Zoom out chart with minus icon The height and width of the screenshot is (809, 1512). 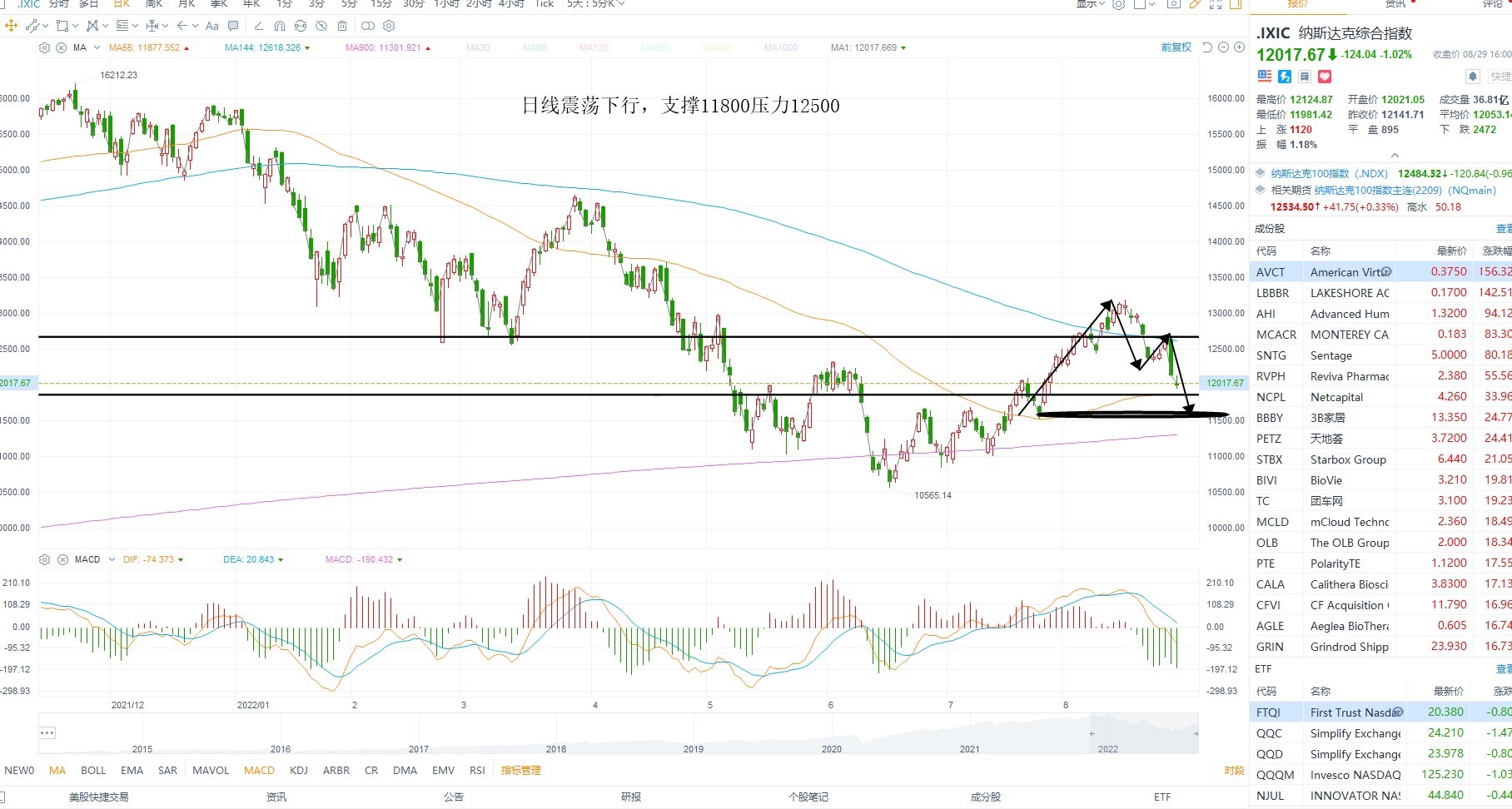[1224, 47]
